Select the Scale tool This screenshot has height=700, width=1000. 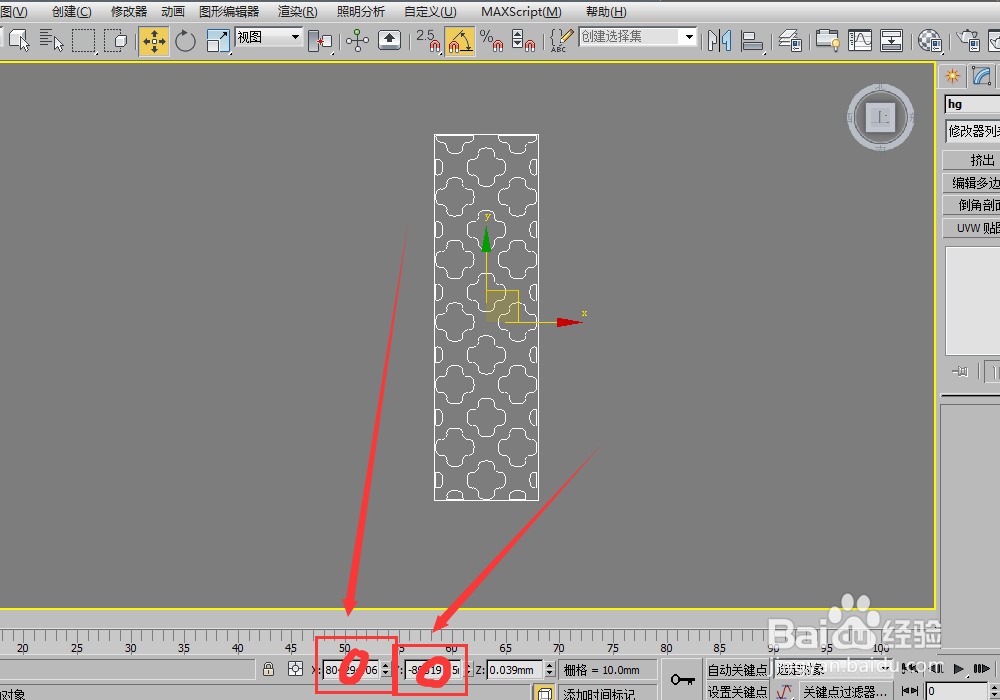point(217,41)
